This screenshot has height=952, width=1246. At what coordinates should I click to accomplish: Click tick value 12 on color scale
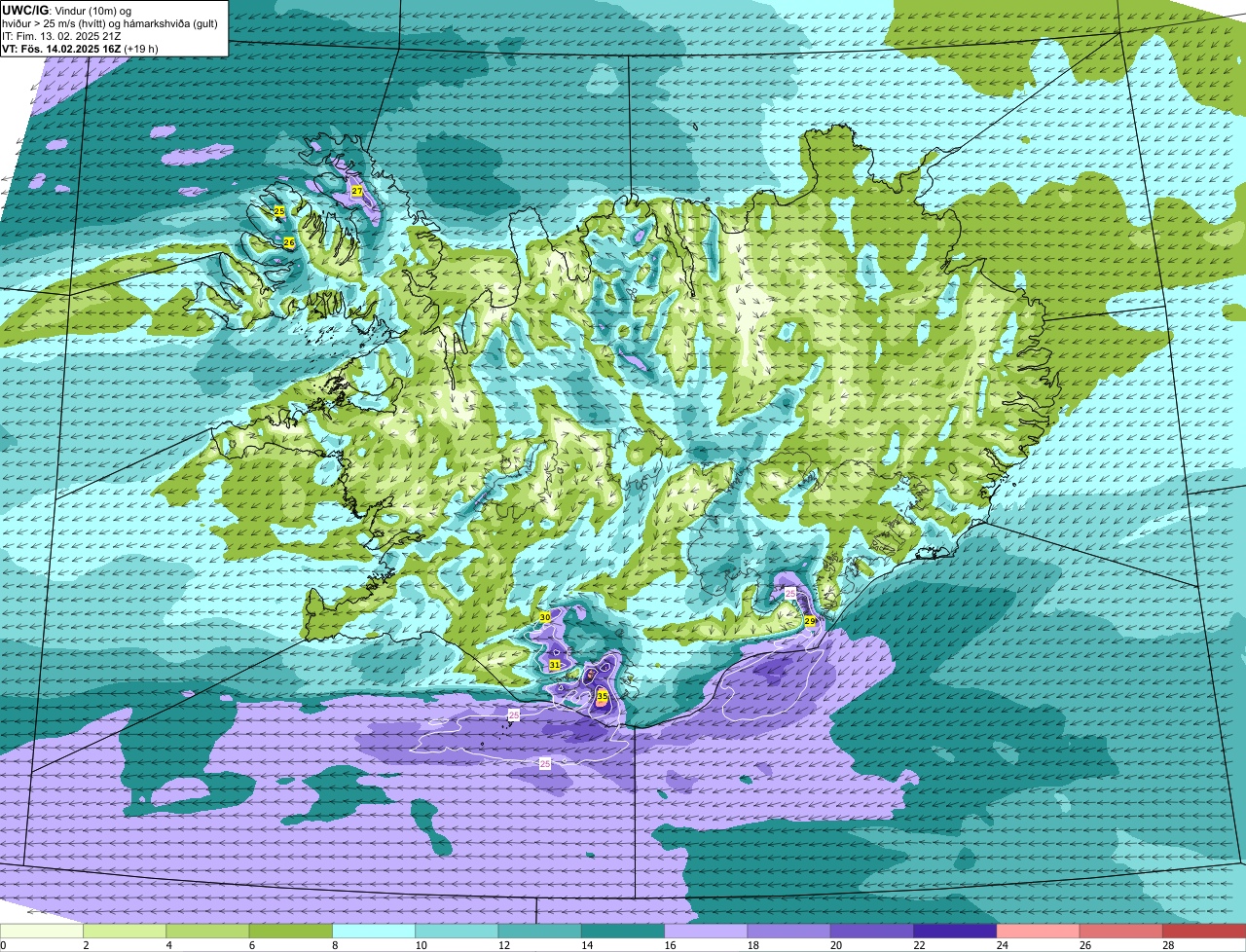(503, 945)
